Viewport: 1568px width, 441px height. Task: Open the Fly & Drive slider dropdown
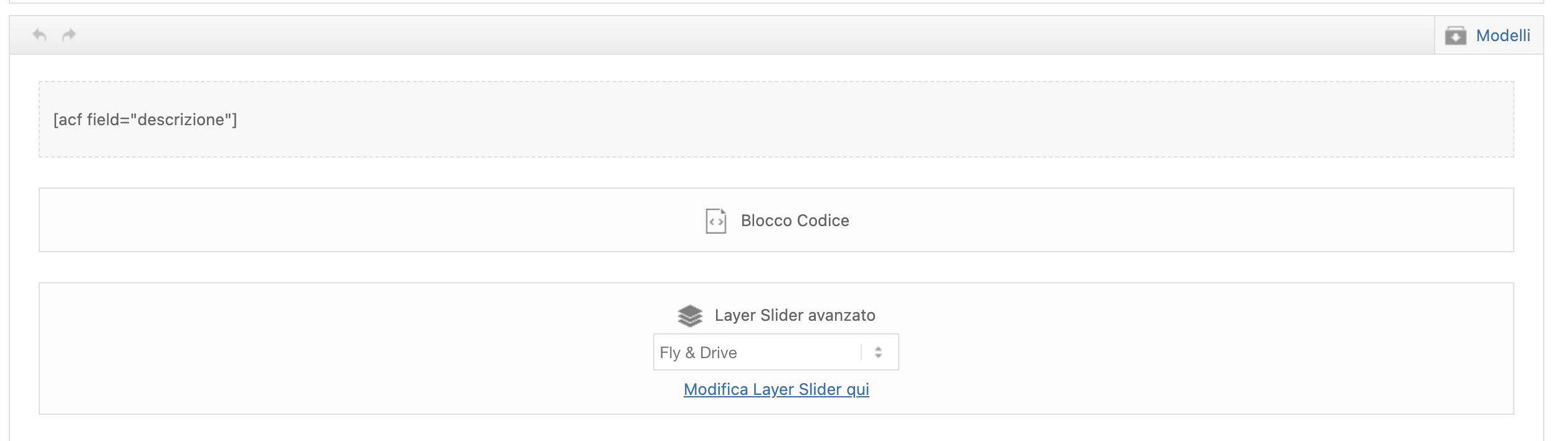[775, 353]
